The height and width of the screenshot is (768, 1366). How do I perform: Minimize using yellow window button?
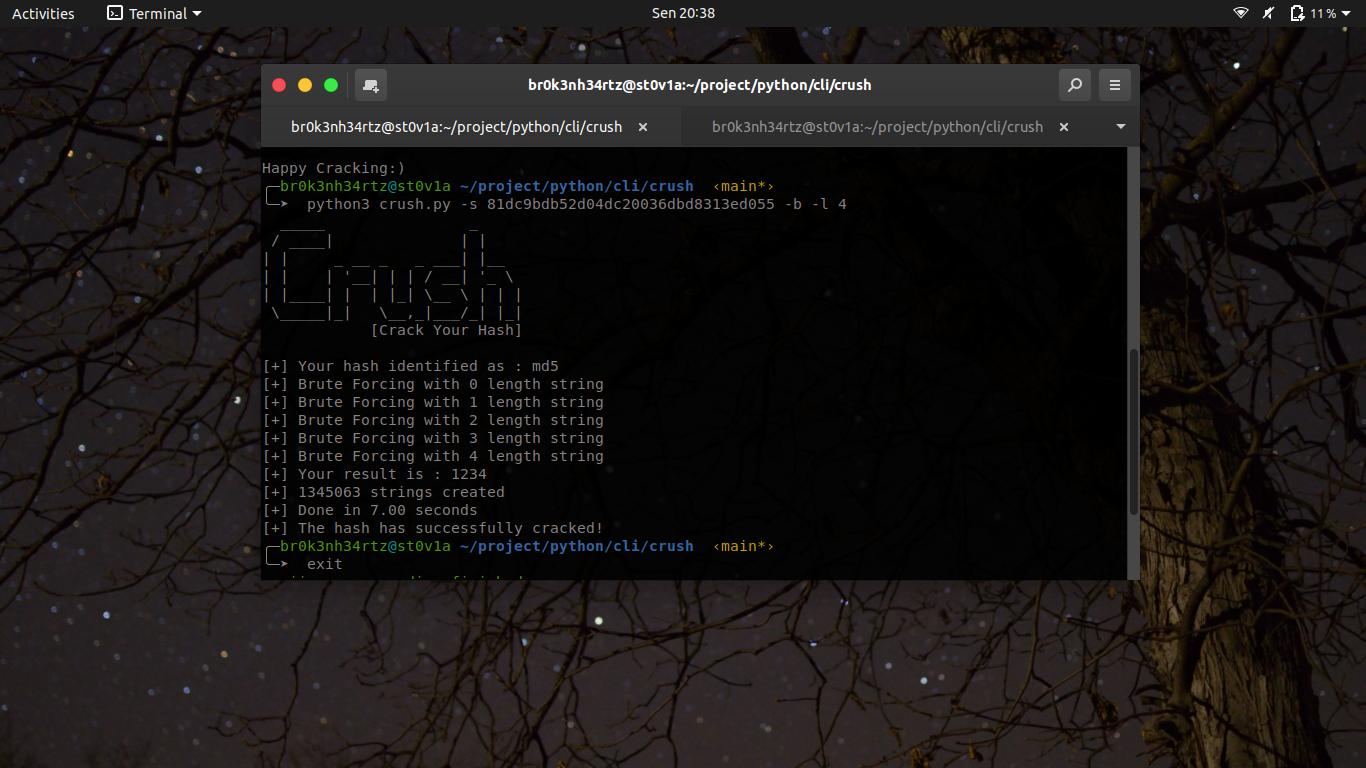point(305,85)
